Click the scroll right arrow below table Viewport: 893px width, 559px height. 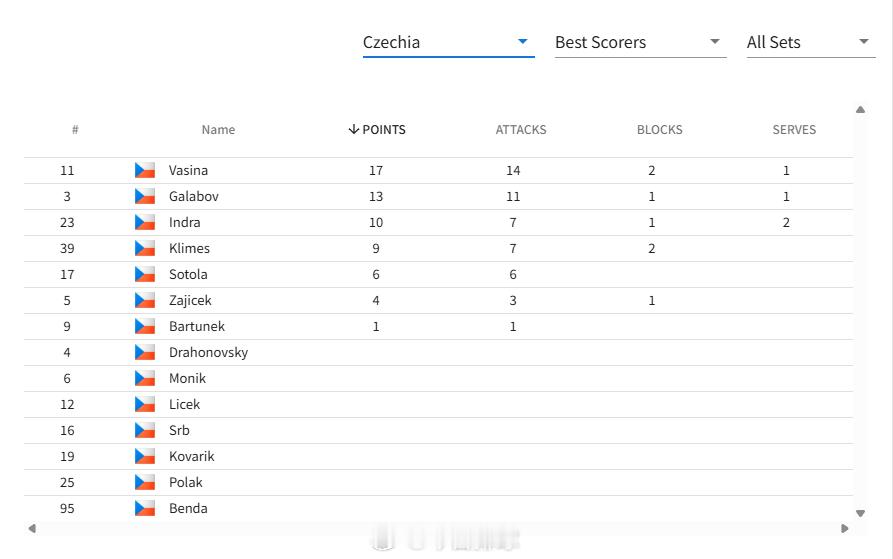845,528
